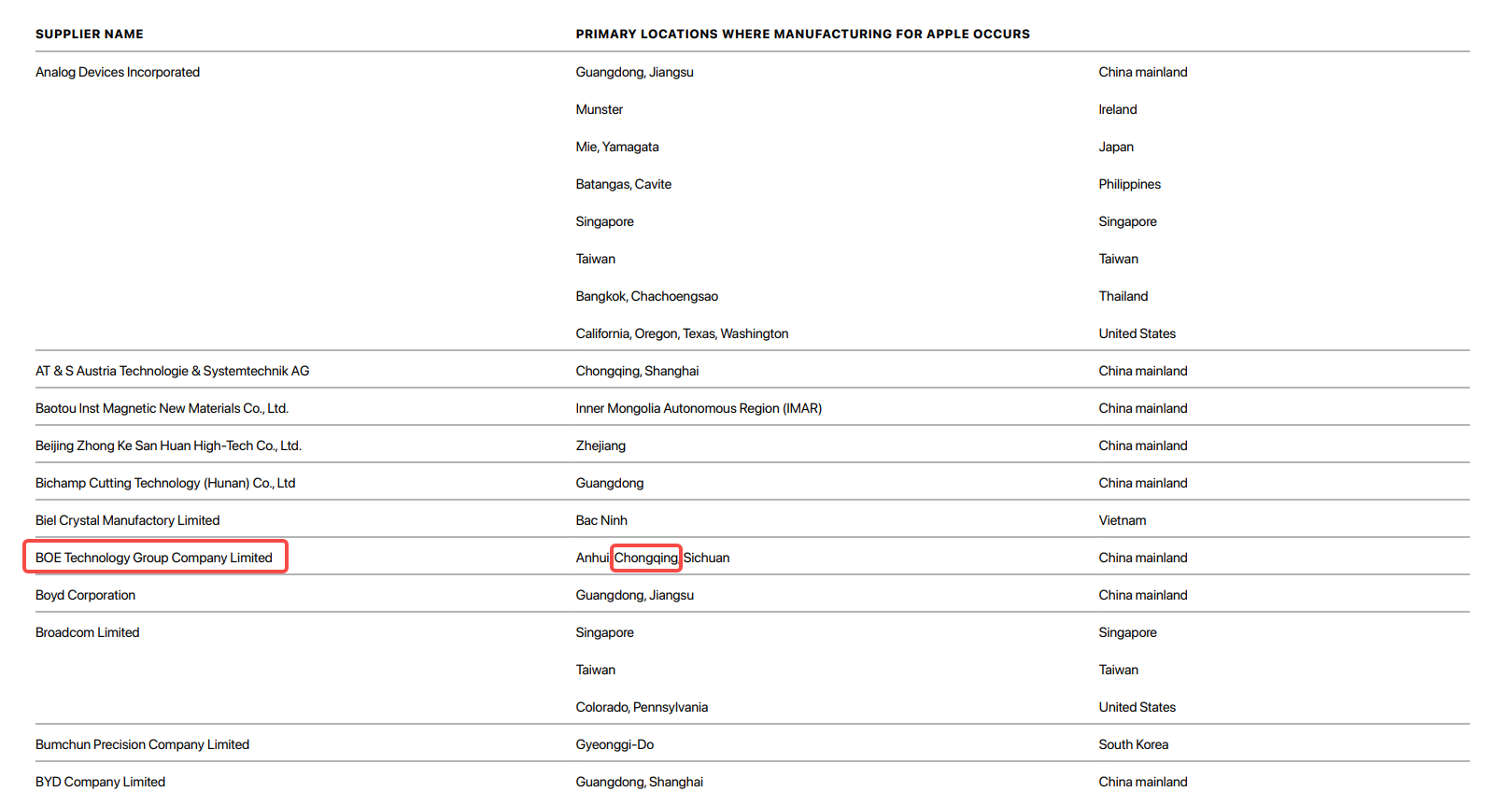Click the PRIMARY LOCATIONS column header
Image resolution: width=1512 pixels, height=806 pixels.
[802, 34]
